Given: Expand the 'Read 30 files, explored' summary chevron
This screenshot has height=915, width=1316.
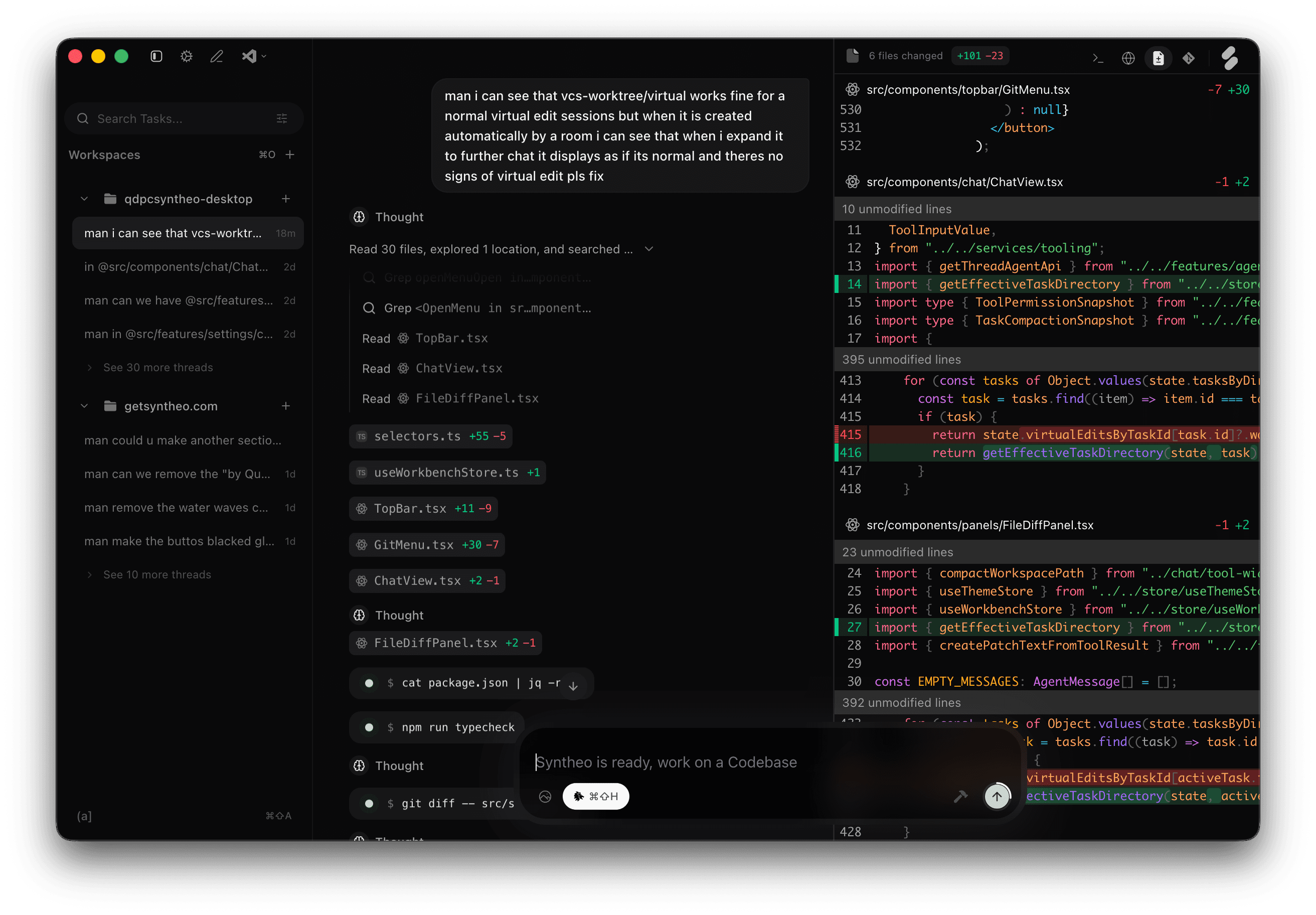Looking at the screenshot, I should 649,249.
